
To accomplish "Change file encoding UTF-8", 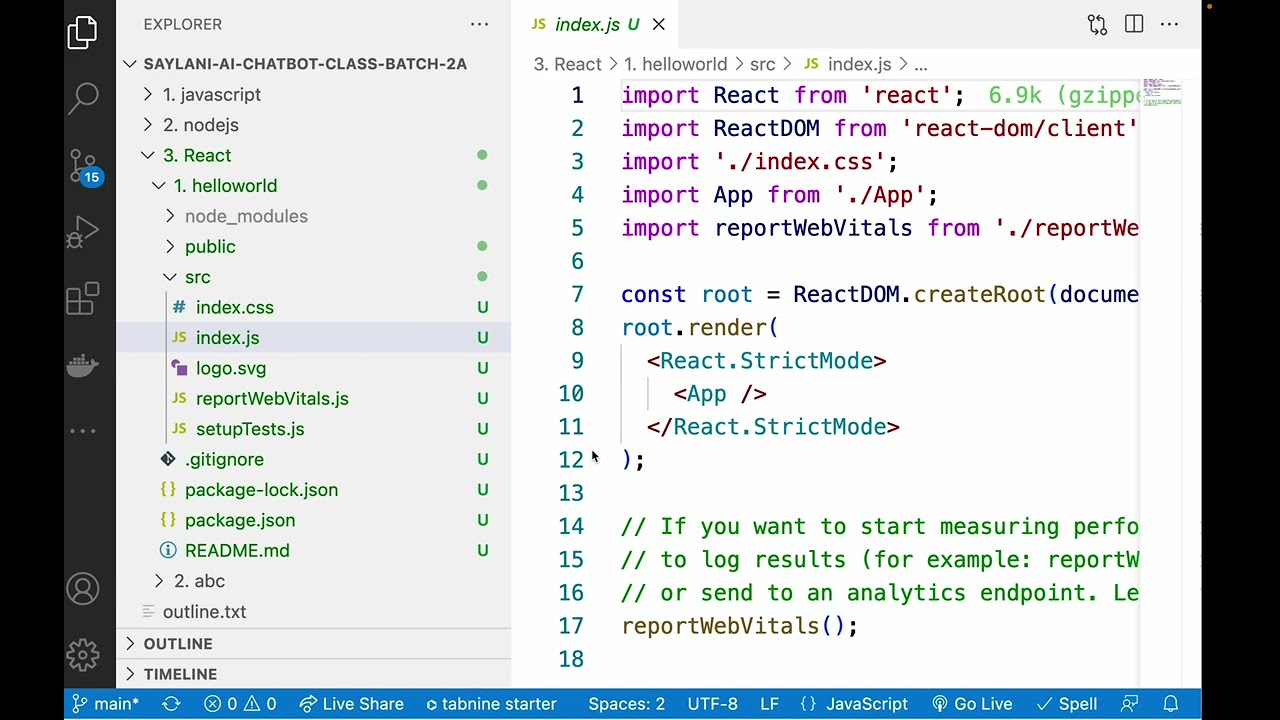I will (x=712, y=704).
